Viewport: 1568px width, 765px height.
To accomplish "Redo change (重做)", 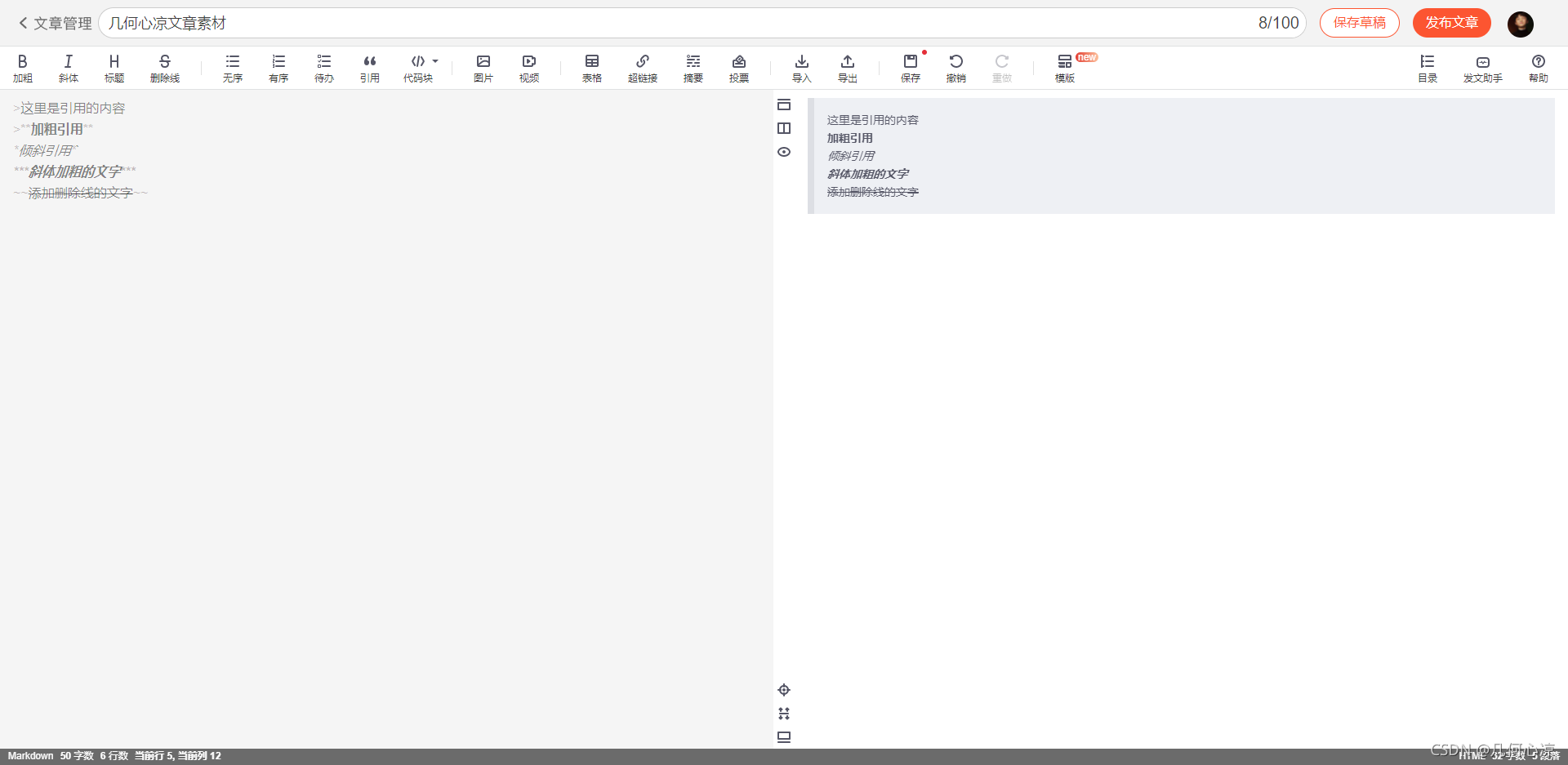I will click(1002, 68).
